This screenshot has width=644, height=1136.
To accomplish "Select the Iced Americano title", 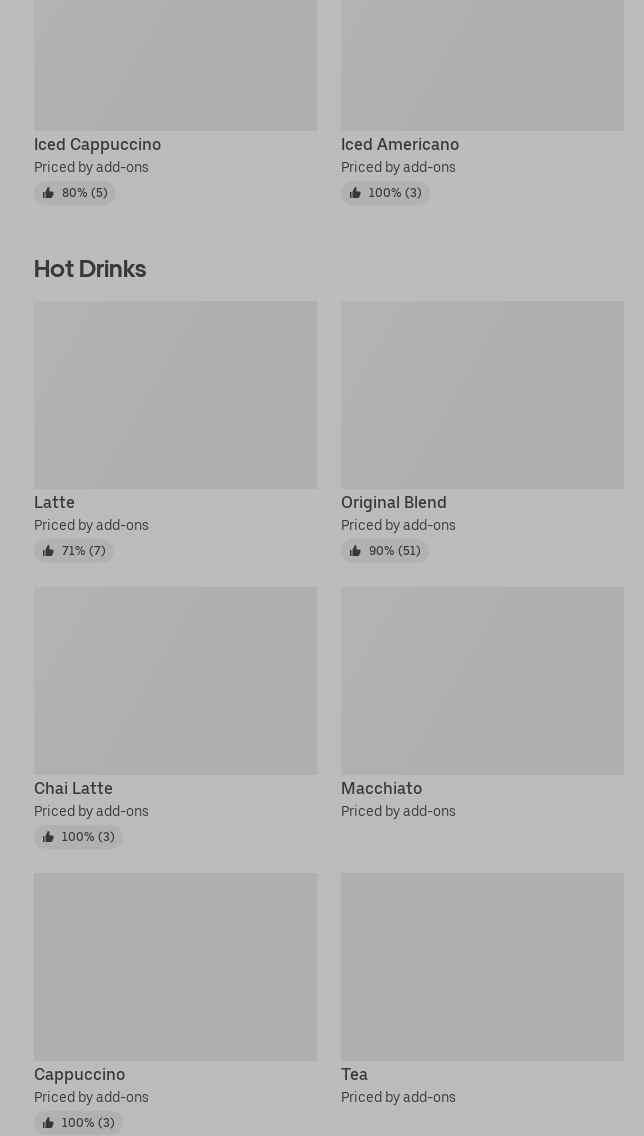I will pos(400,145).
